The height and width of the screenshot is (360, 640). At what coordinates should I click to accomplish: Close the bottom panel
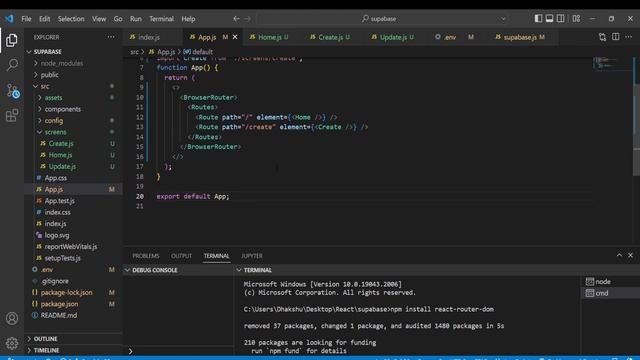630,255
